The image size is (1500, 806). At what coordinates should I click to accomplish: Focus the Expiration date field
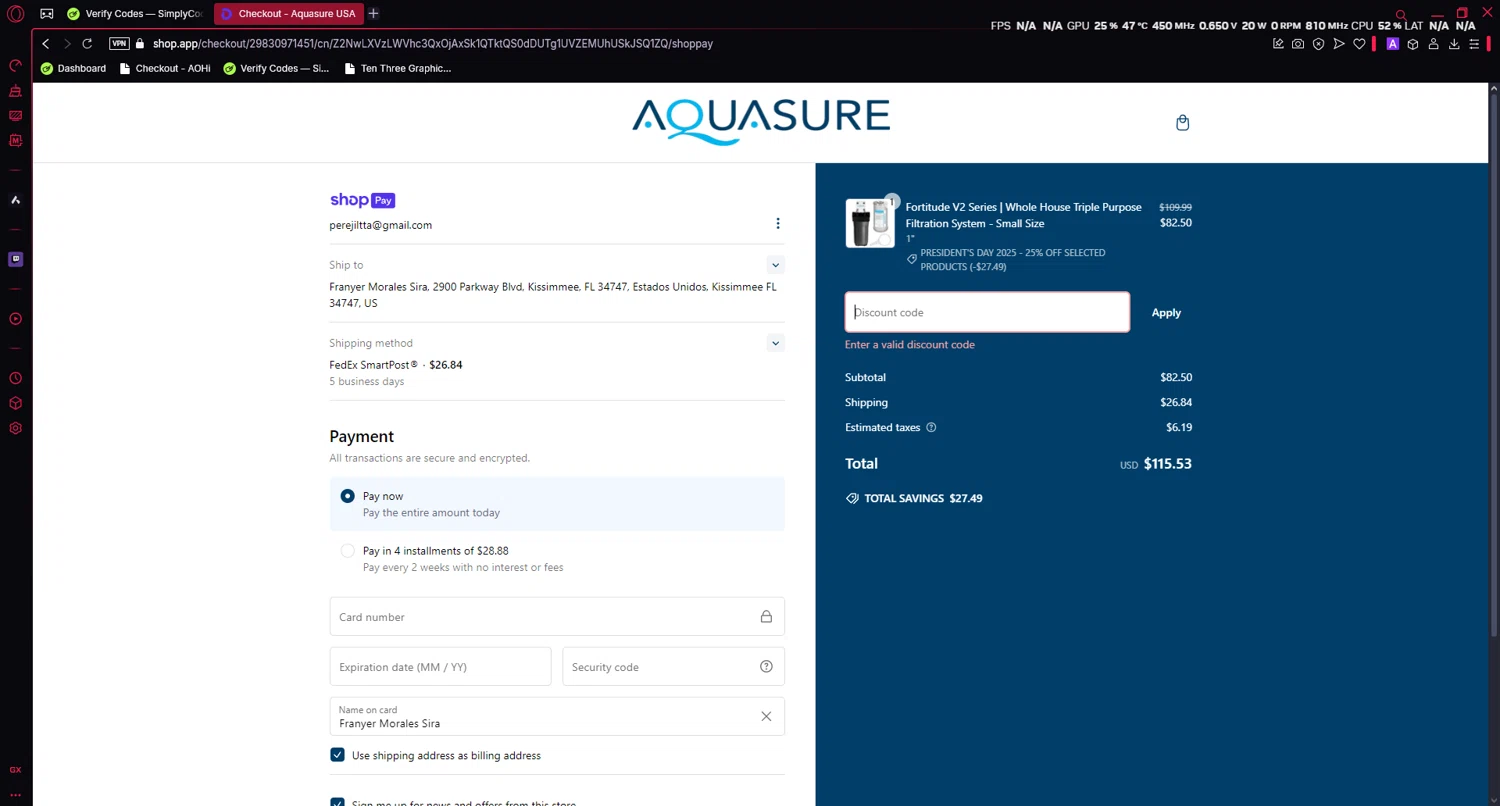440,667
